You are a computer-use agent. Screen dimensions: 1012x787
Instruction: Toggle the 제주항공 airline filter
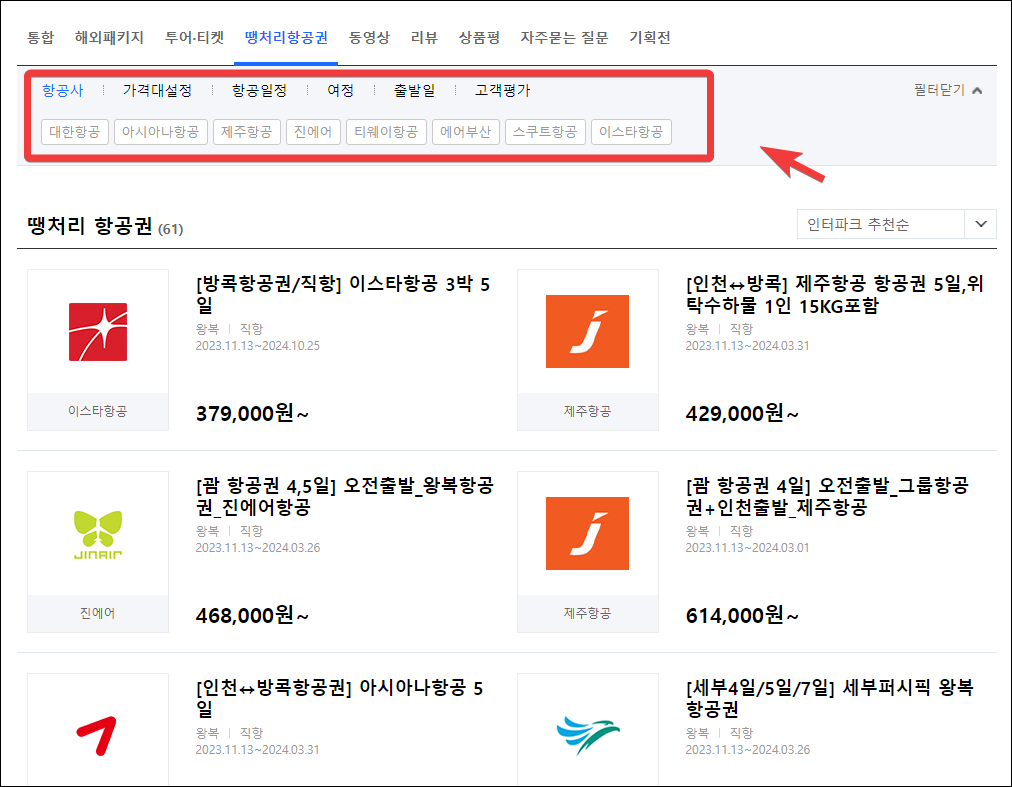247,132
